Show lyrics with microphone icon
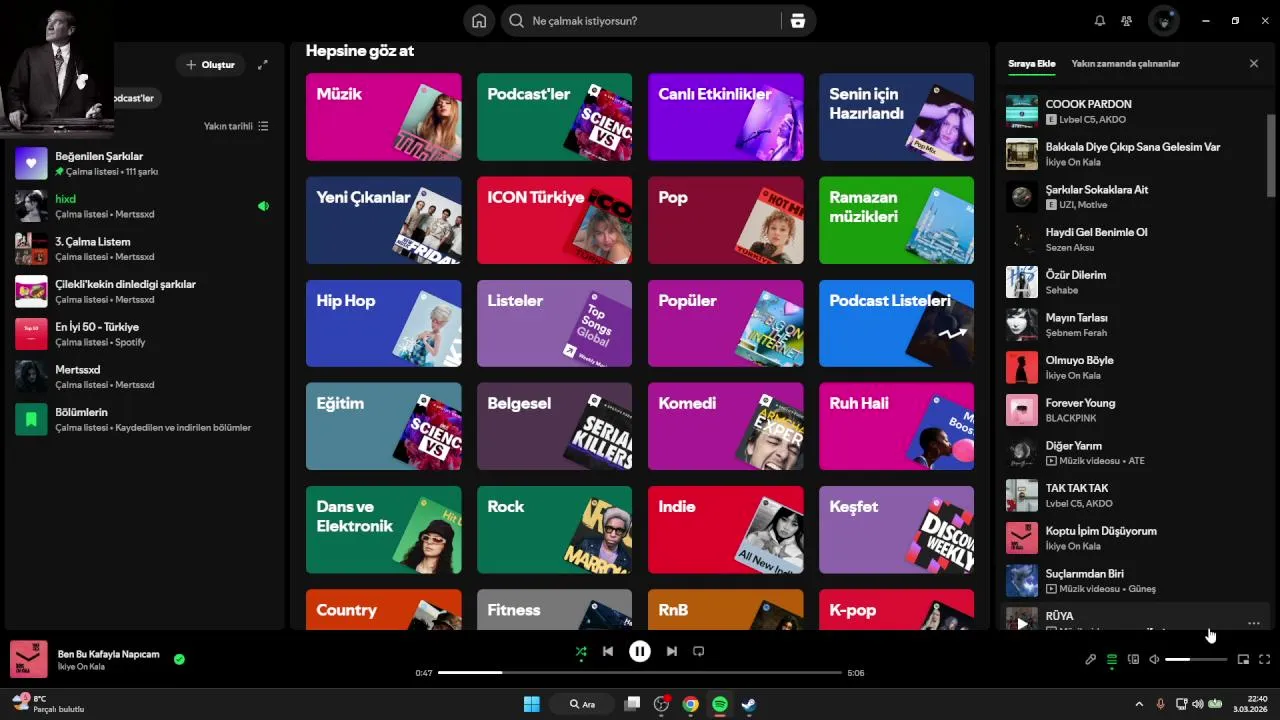Image resolution: width=1280 pixels, height=720 pixels. [1091, 659]
